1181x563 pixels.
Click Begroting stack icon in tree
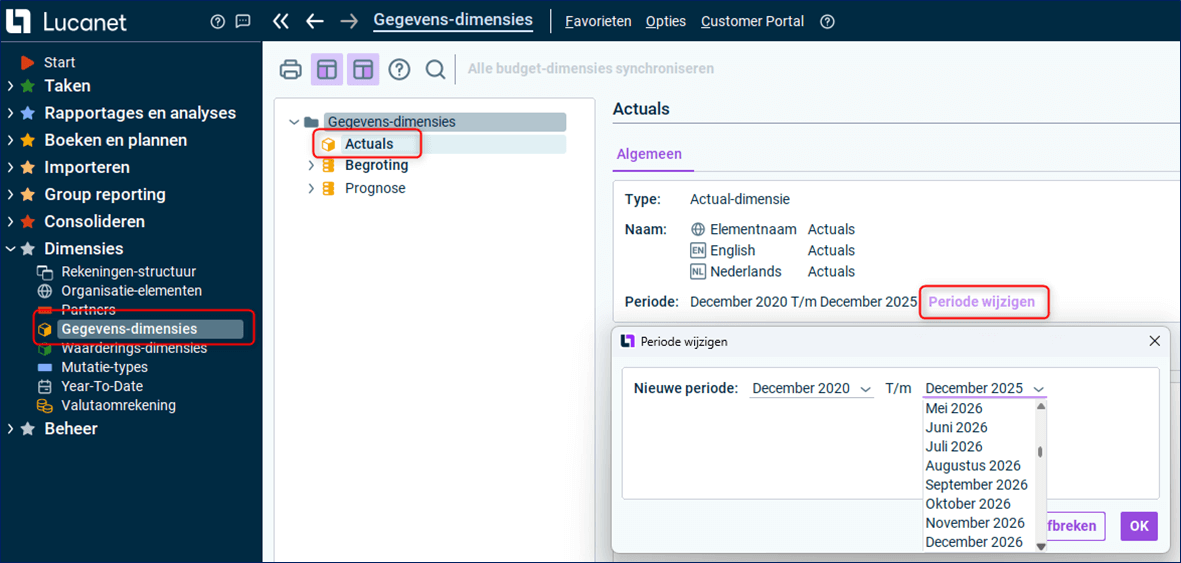(x=328, y=166)
